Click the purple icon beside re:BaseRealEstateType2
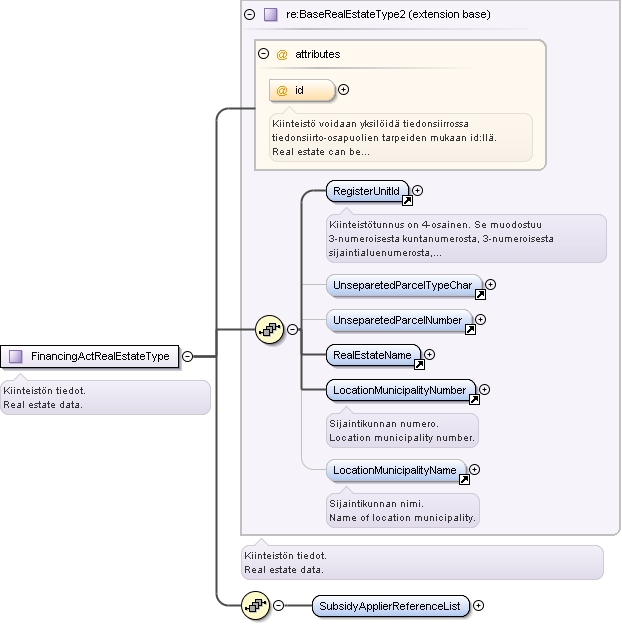 point(271,15)
